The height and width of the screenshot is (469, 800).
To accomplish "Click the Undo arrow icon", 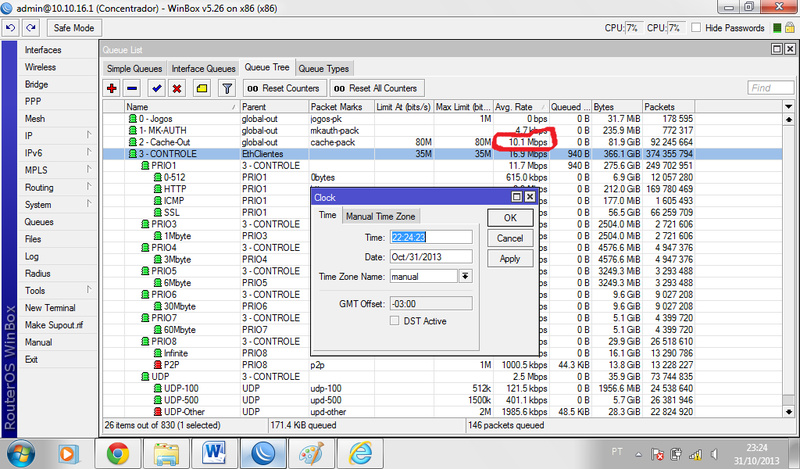I will point(11,28).
